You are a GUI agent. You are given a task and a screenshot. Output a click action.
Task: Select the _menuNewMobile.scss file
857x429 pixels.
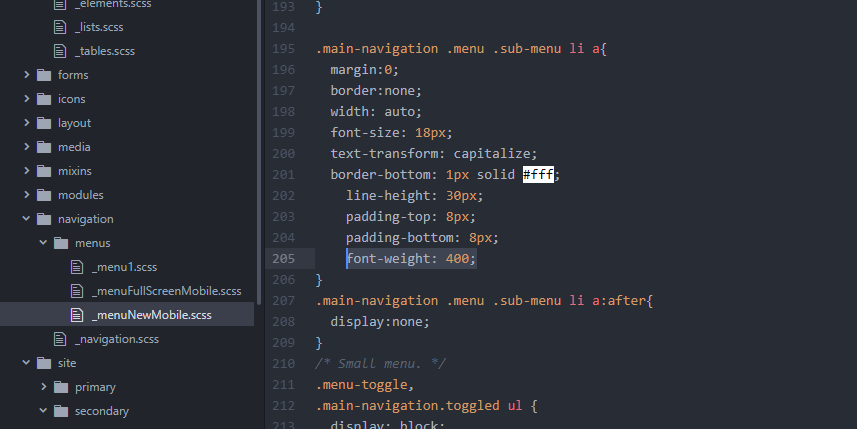pos(151,315)
